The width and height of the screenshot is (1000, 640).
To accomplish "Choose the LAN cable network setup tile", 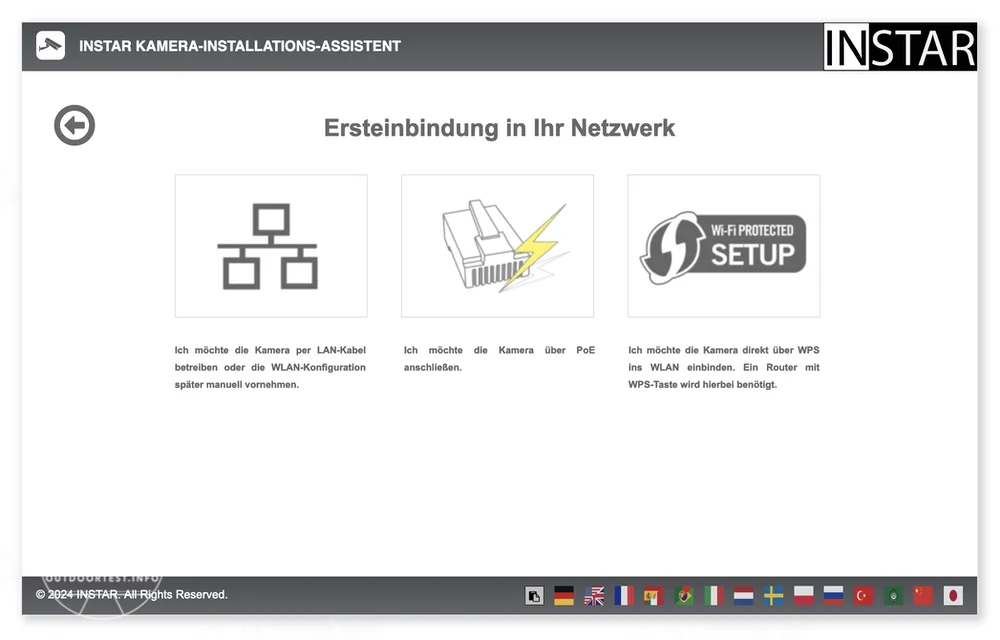I will [271, 246].
